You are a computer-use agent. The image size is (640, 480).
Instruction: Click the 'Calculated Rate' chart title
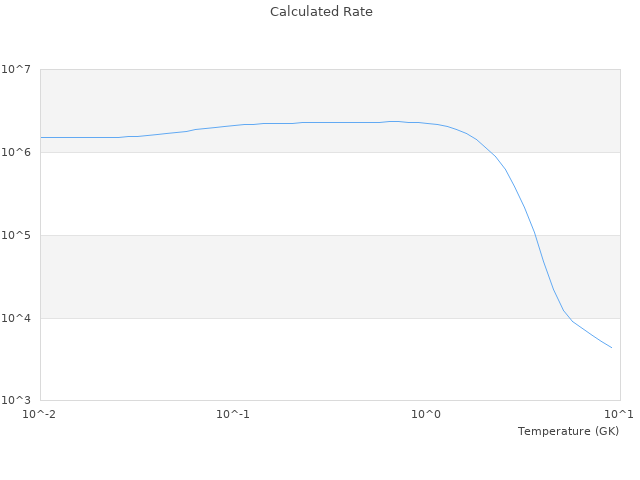click(320, 12)
